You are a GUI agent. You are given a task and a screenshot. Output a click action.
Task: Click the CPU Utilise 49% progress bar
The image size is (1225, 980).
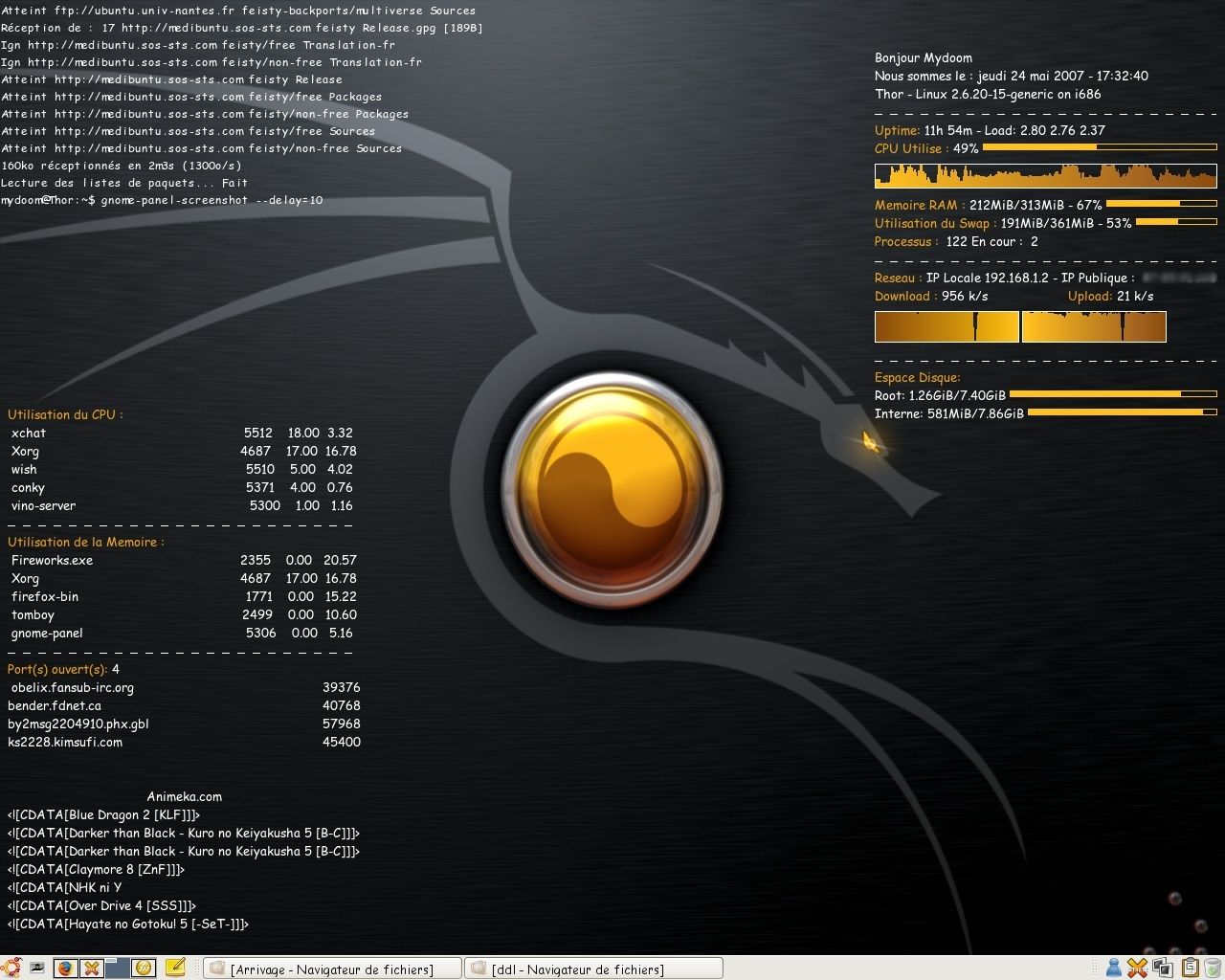point(1100,147)
